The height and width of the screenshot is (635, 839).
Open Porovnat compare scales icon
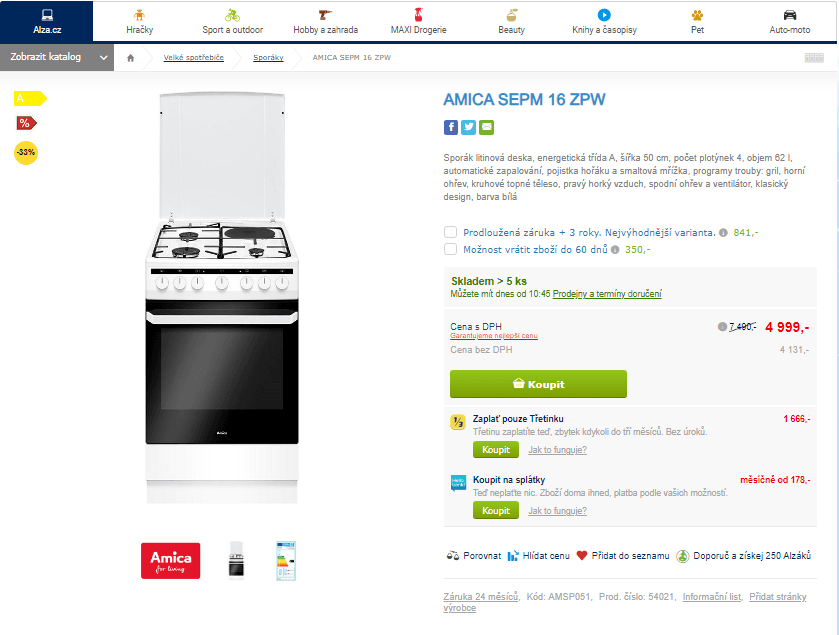(x=453, y=556)
